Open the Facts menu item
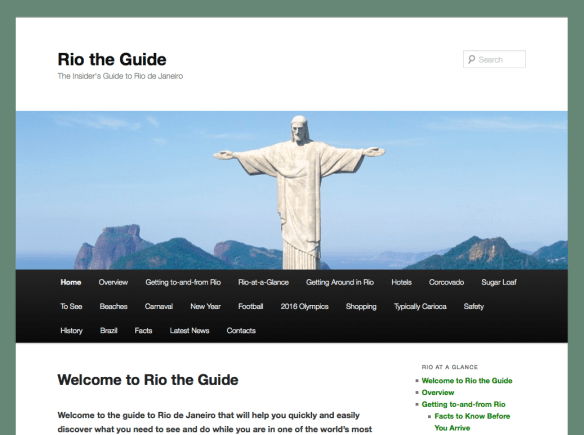This screenshot has height=435, width=584. pyautogui.click(x=143, y=331)
